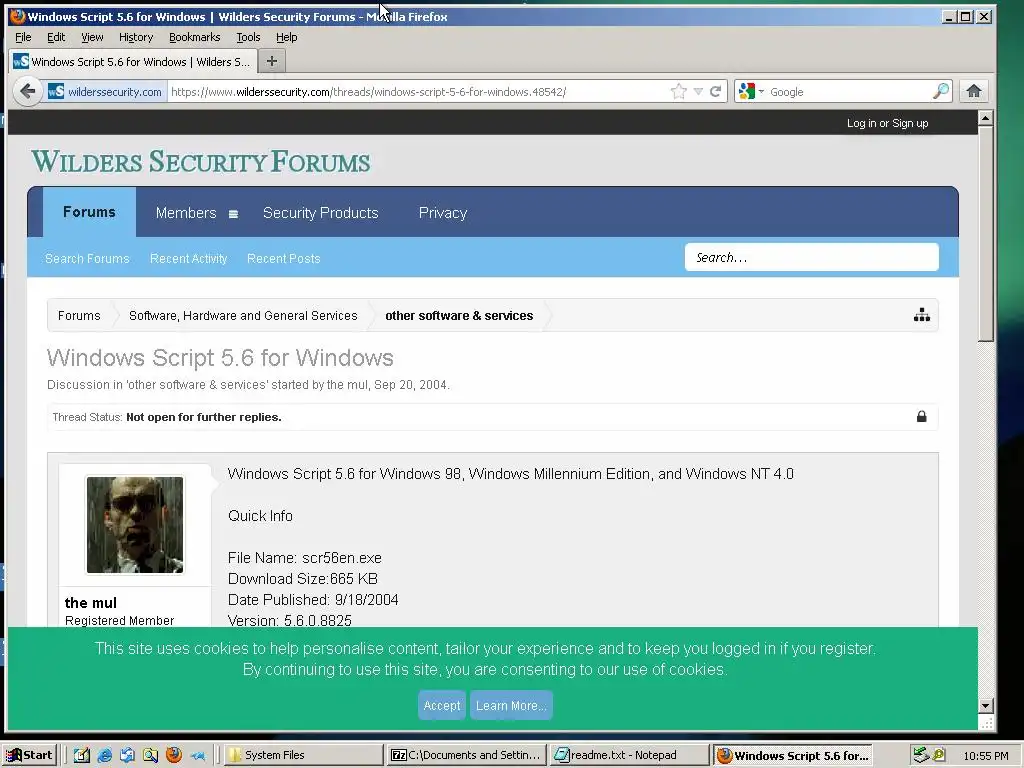The height and width of the screenshot is (768, 1024).
Task: Click the vertical scrollbar thumb
Action: (x=985, y=233)
